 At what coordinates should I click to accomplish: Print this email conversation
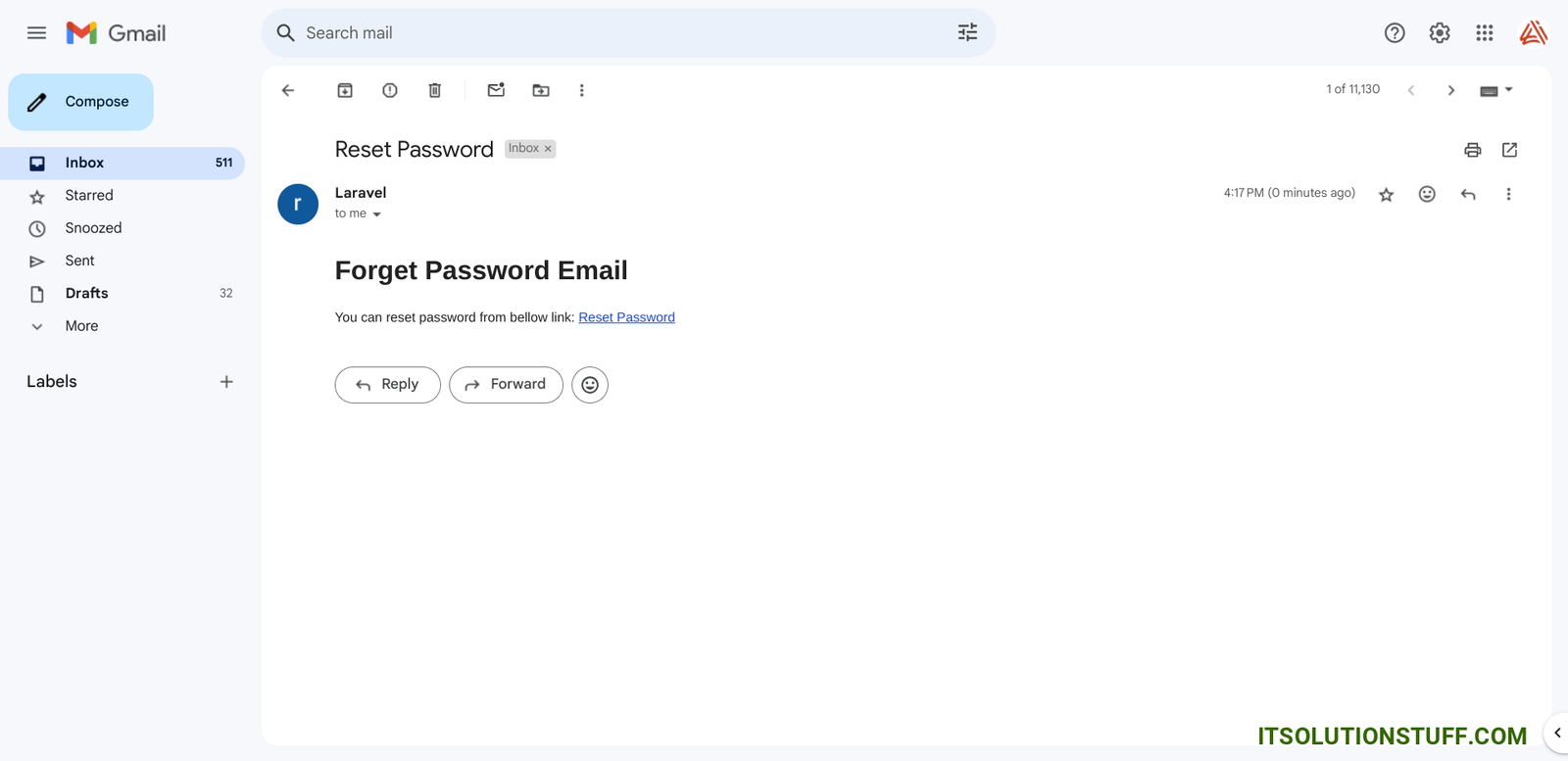pyautogui.click(x=1472, y=150)
